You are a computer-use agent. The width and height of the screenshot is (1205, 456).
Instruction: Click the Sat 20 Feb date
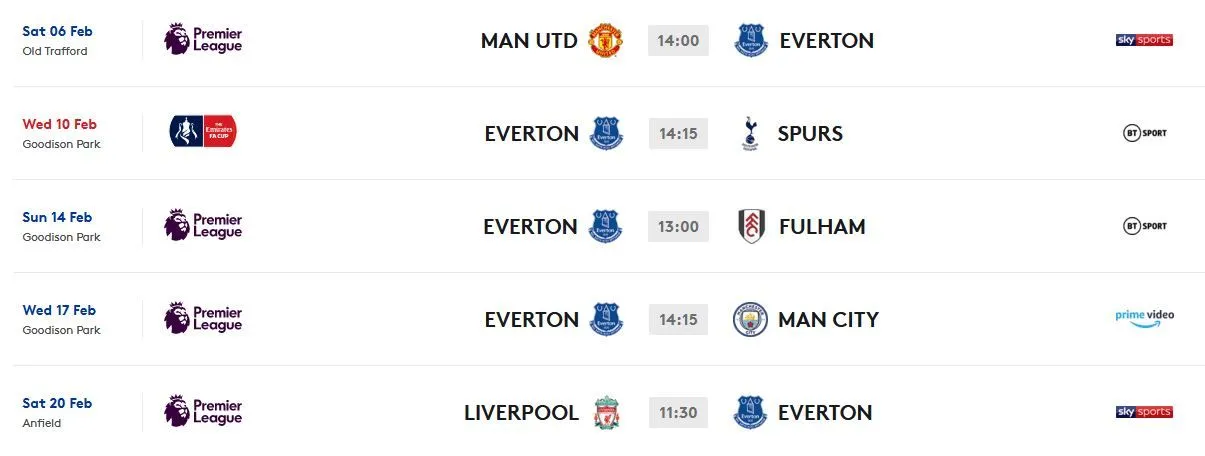(x=57, y=403)
